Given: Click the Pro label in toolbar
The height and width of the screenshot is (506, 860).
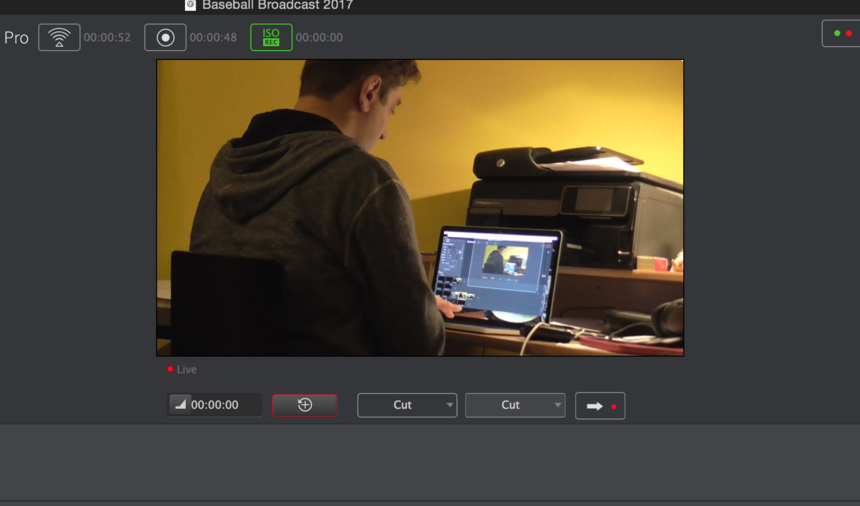Looking at the screenshot, I should [x=16, y=38].
